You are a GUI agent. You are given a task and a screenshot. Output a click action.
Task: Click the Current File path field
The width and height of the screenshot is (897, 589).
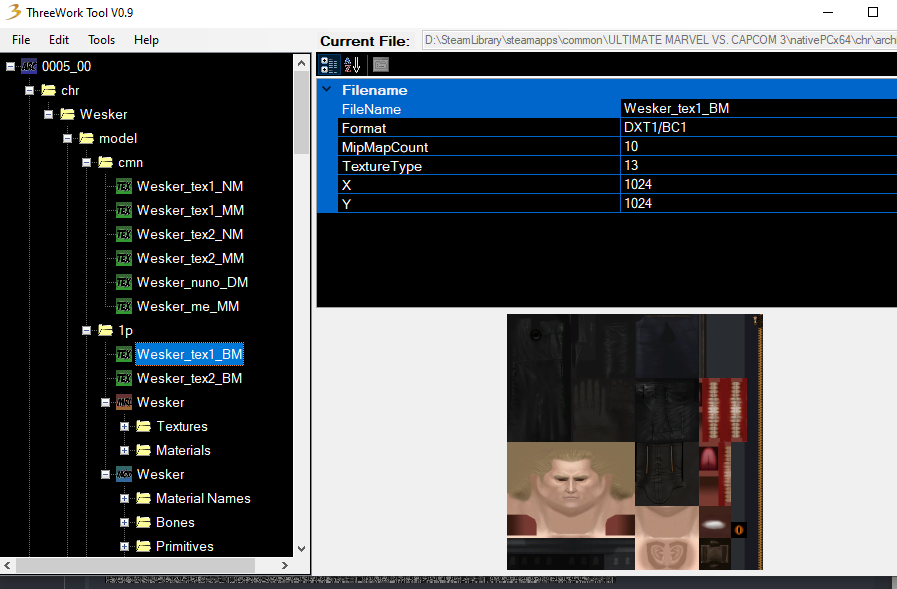click(x=659, y=40)
